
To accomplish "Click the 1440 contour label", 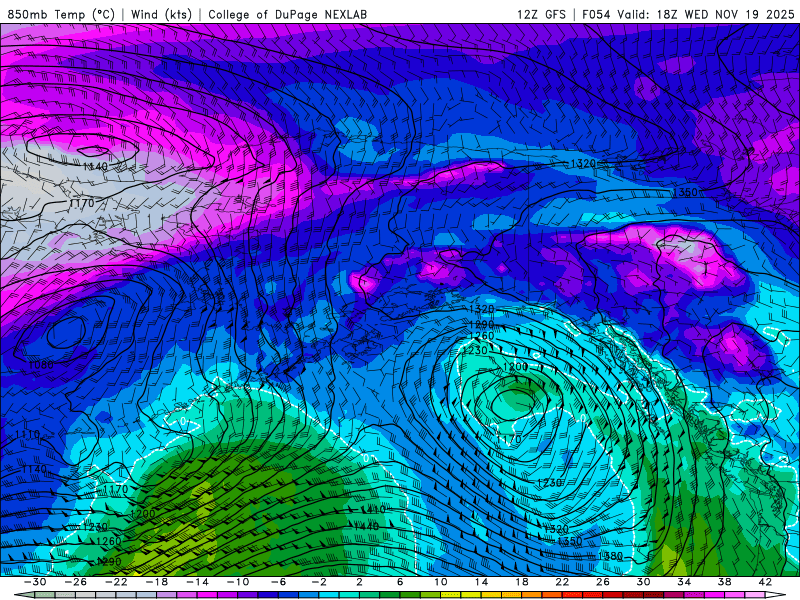I will 366,526.
